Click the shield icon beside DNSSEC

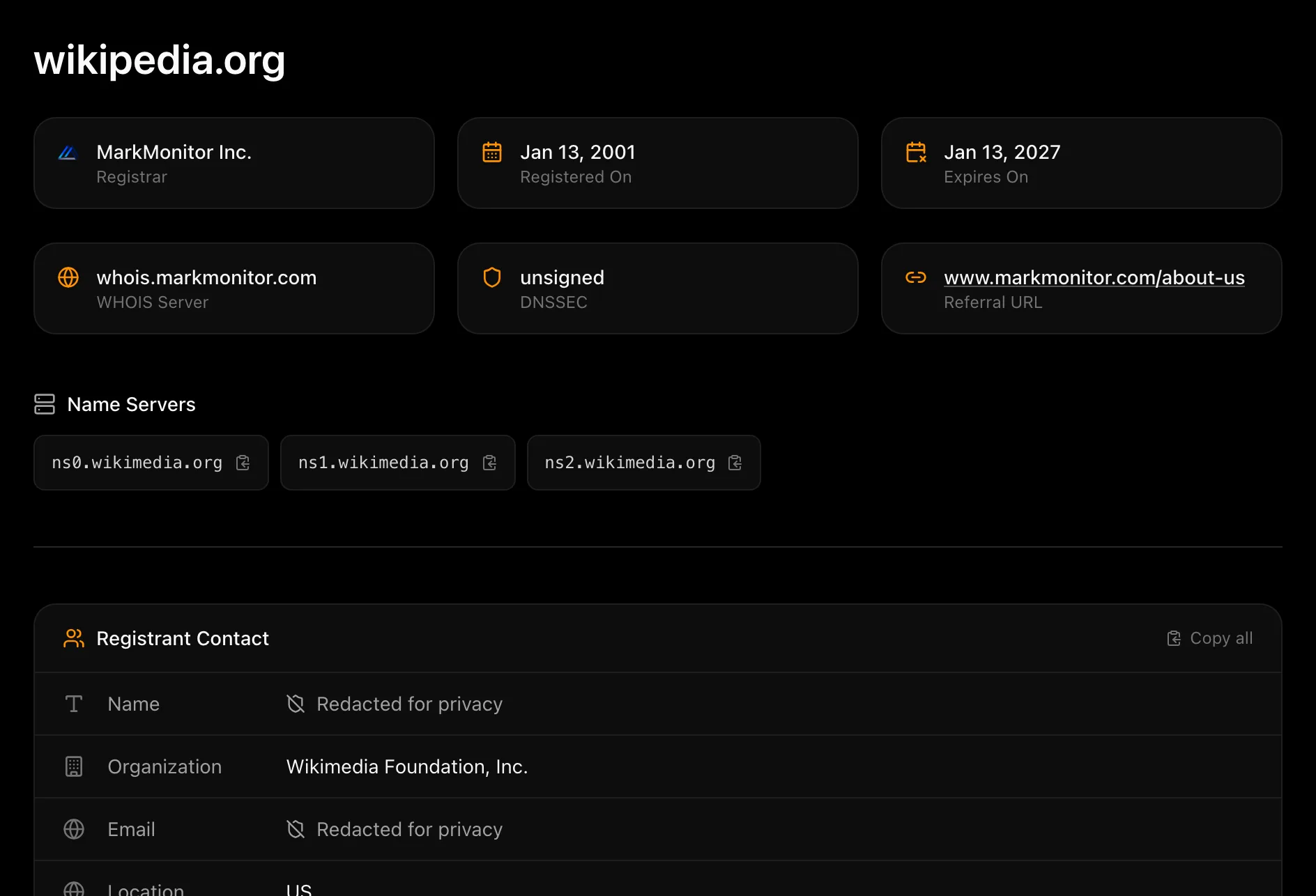tap(492, 277)
